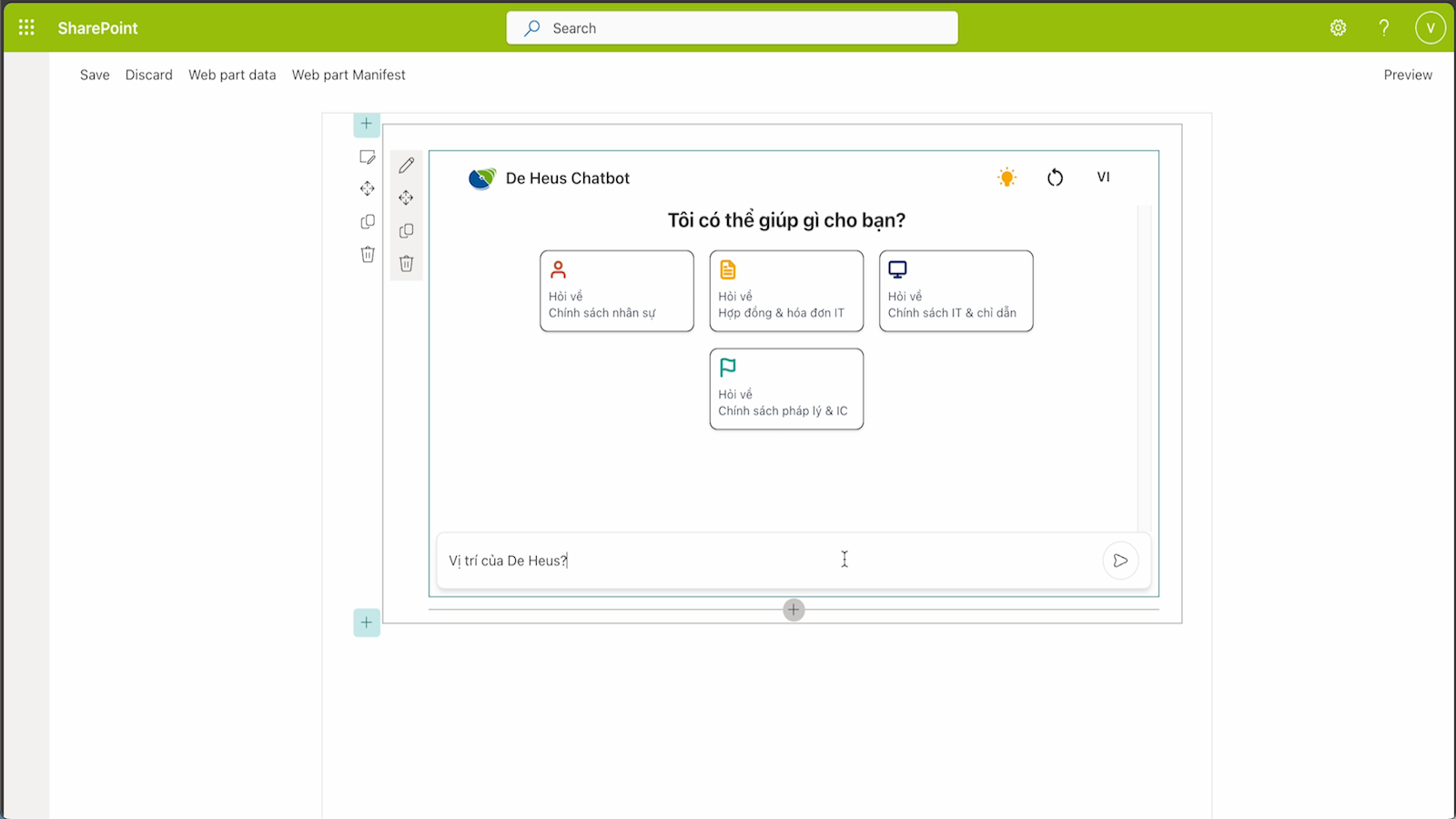The width and height of the screenshot is (1456, 819).
Task: Select the outer Move section icon
Action: click(x=368, y=188)
